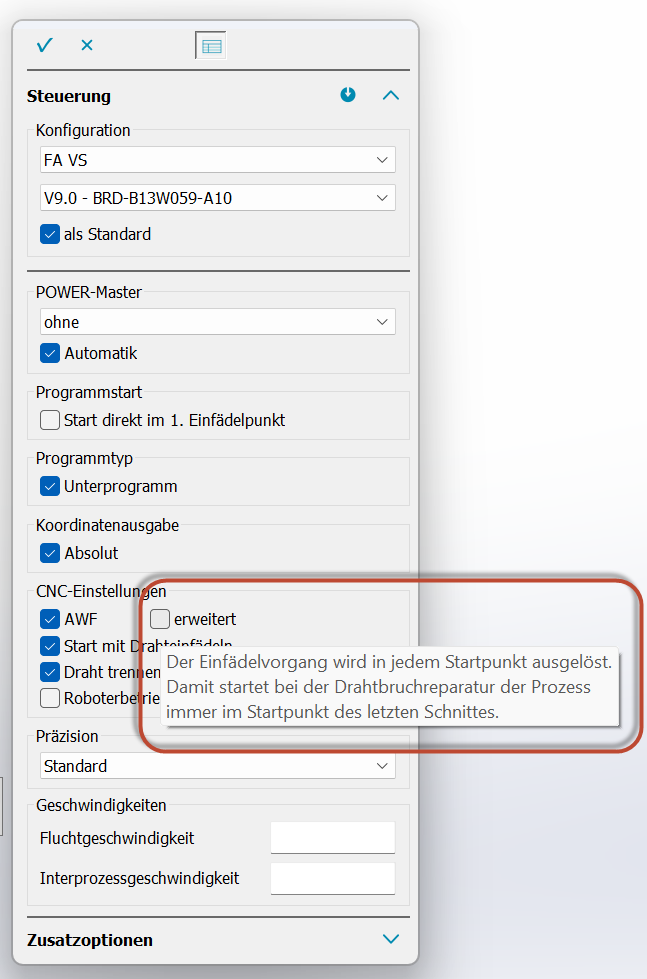Uncheck the 'als Standard' checkbox

pyautogui.click(x=50, y=234)
